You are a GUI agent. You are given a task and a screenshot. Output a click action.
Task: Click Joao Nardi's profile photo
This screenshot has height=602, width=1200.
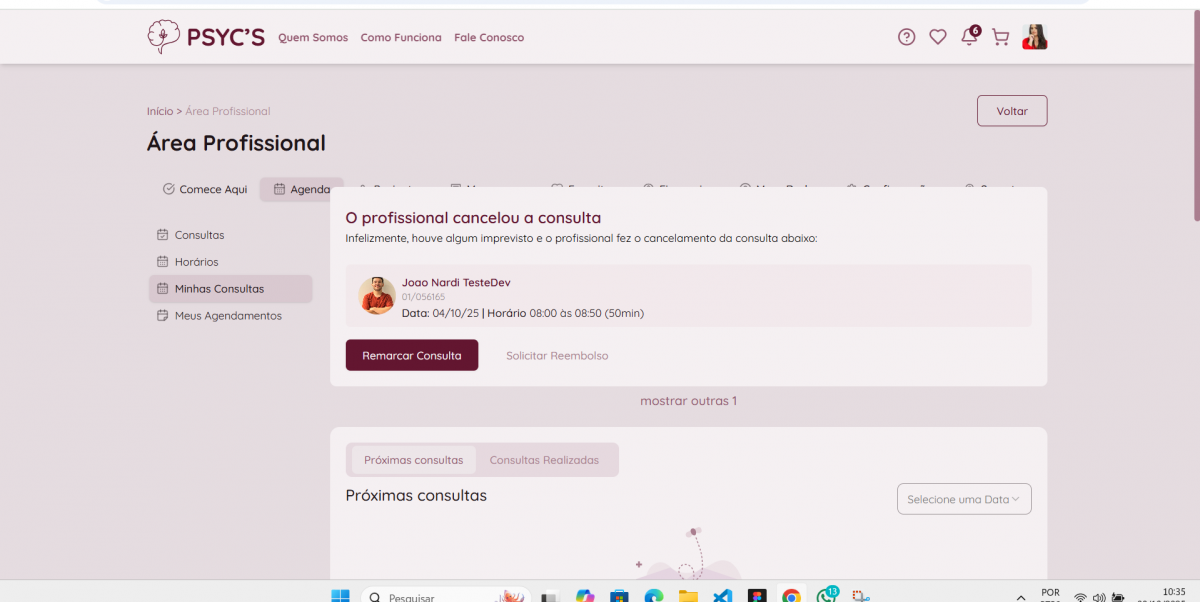click(377, 295)
